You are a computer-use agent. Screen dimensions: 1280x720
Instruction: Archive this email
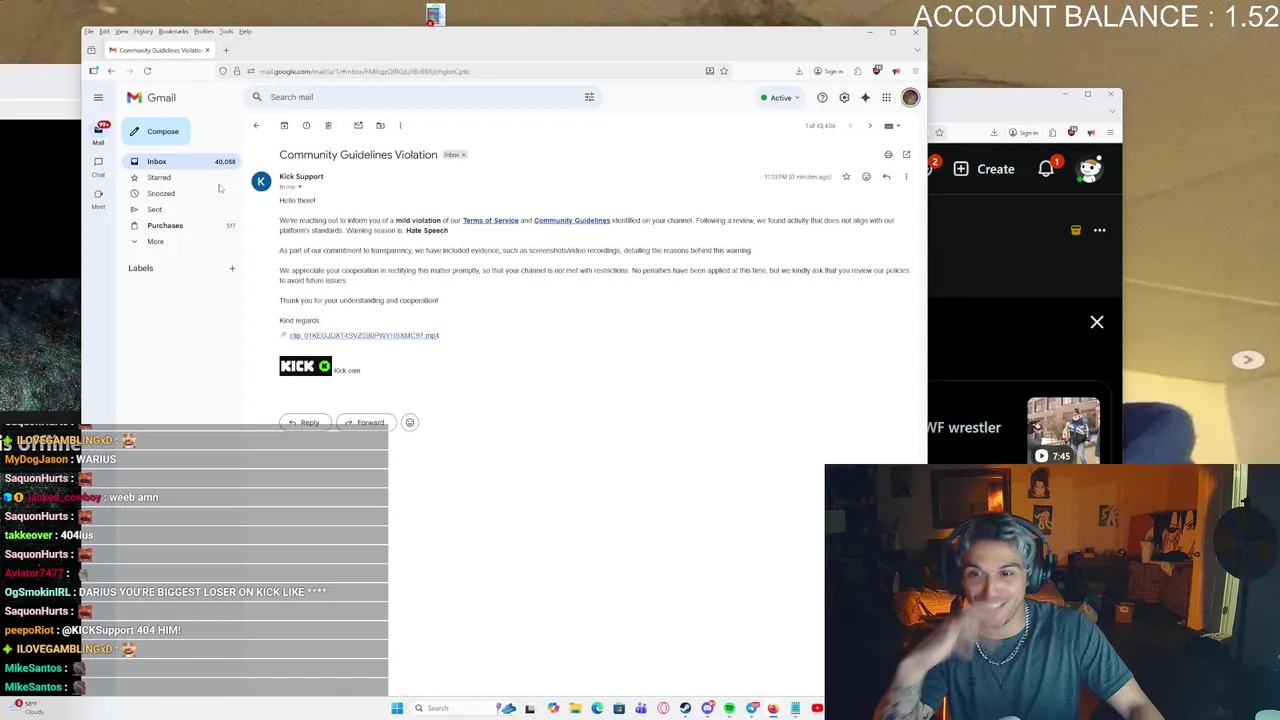click(284, 125)
